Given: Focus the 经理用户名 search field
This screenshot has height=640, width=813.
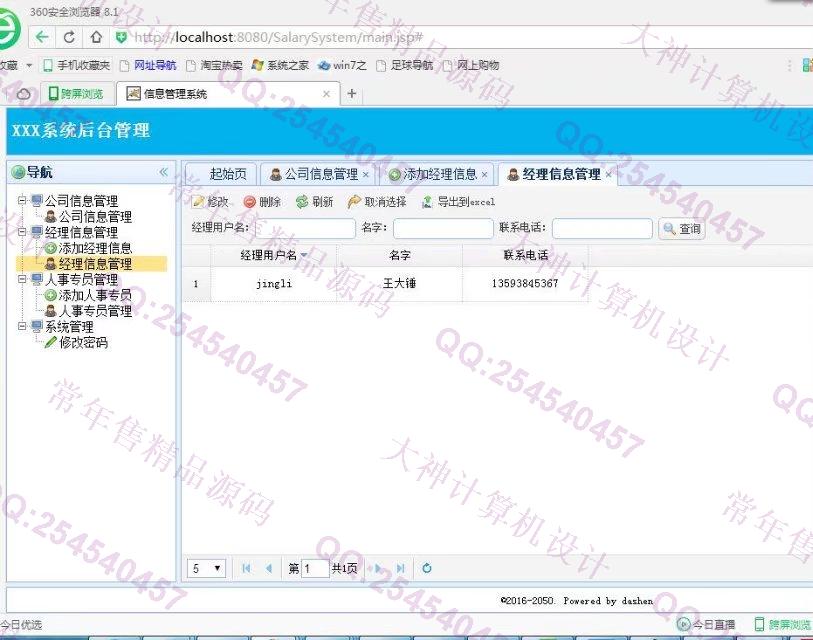Looking at the screenshot, I should coord(305,228).
